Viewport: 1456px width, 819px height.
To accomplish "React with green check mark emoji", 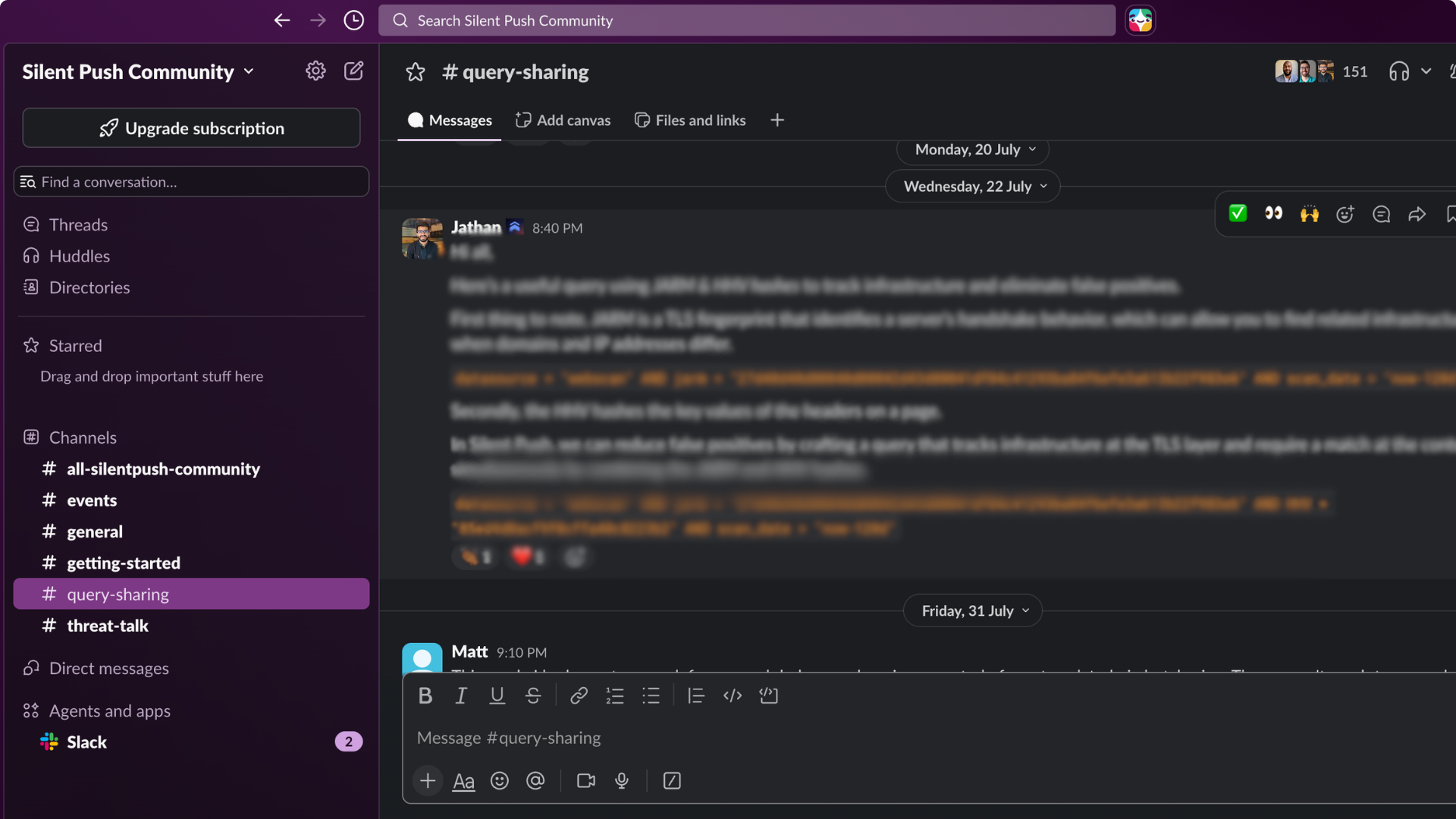I will [x=1238, y=214].
